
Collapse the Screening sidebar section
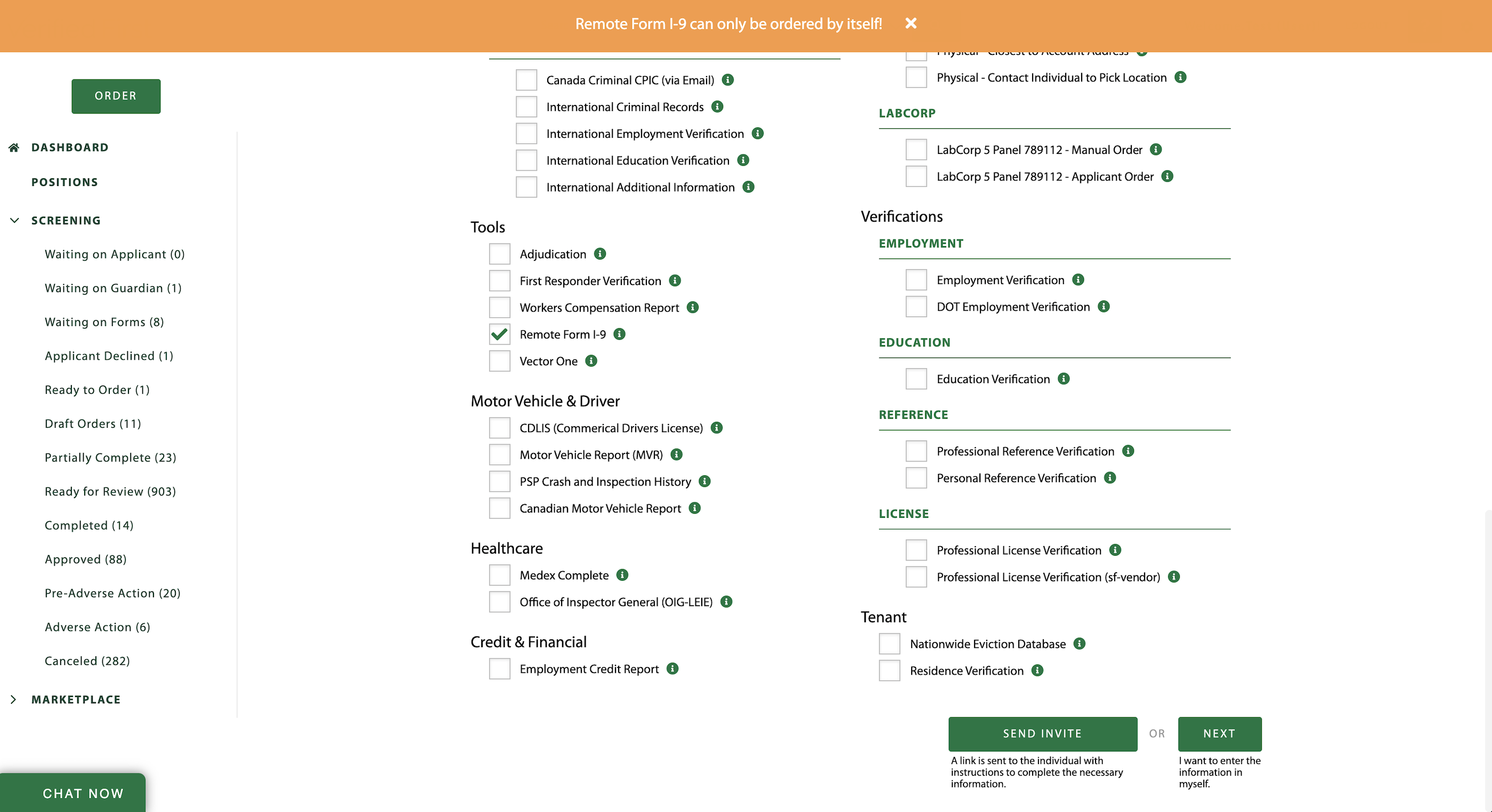pos(14,220)
